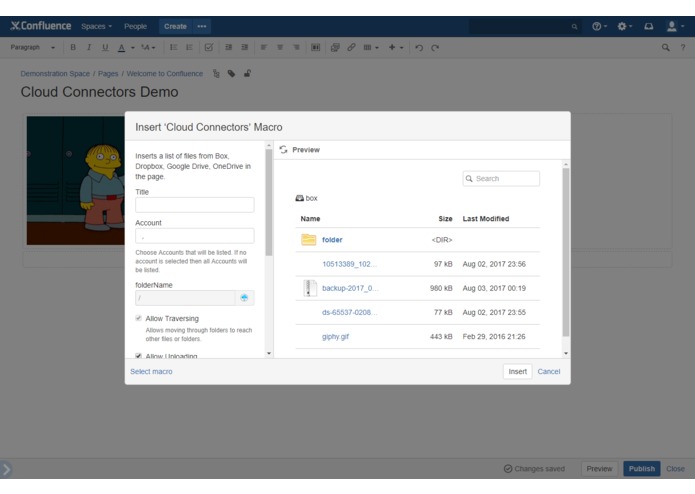Open the table dropdown
Viewport: 695px width, 494px height.
[371, 47]
